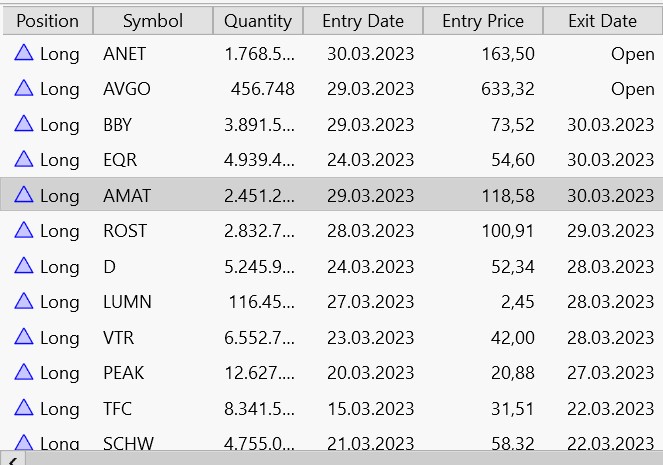Select the D symbol row
Screen dimensions: 663x465
click(x=332, y=267)
